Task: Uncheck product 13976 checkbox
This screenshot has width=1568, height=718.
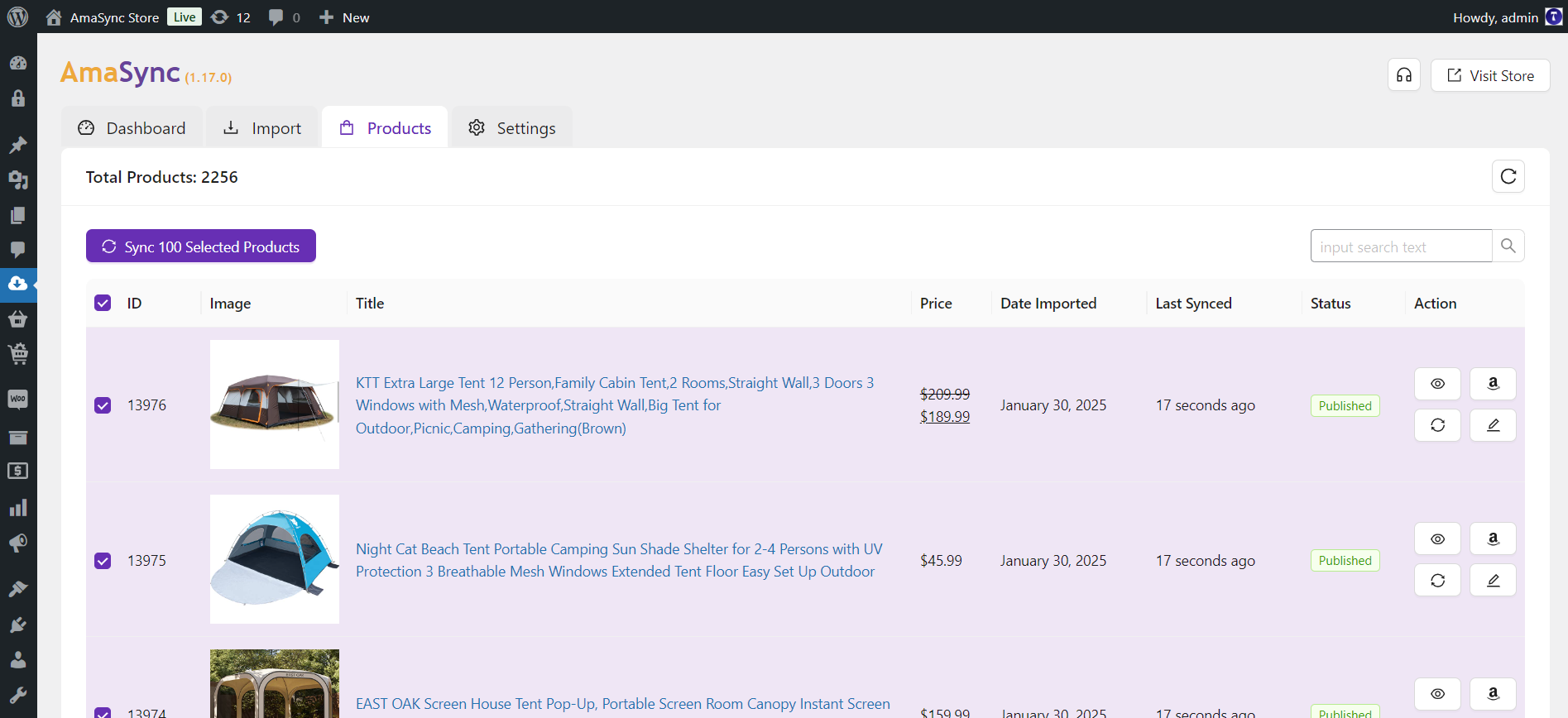Action: 103,405
